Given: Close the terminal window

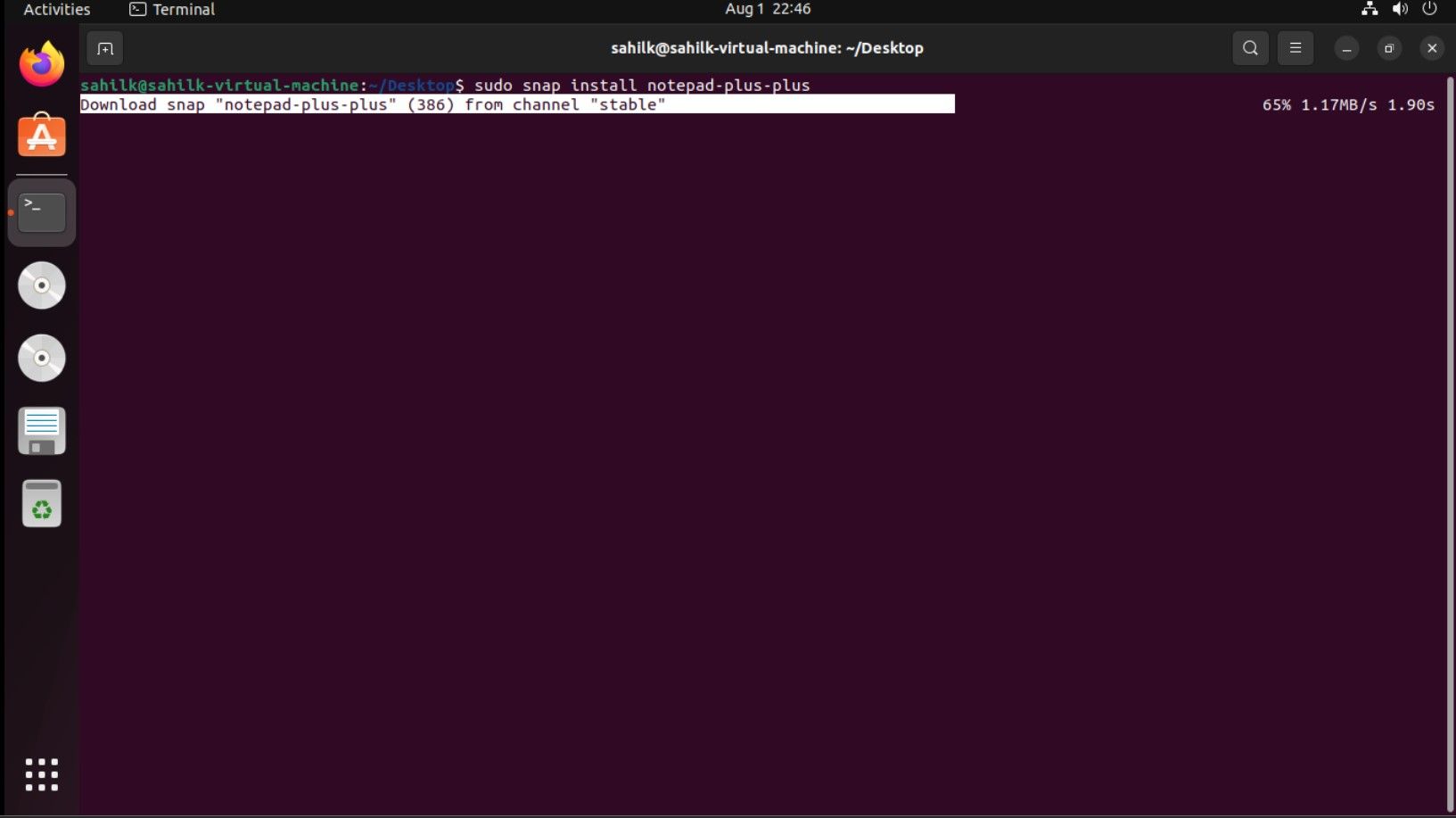Looking at the screenshot, I should (1432, 48).
